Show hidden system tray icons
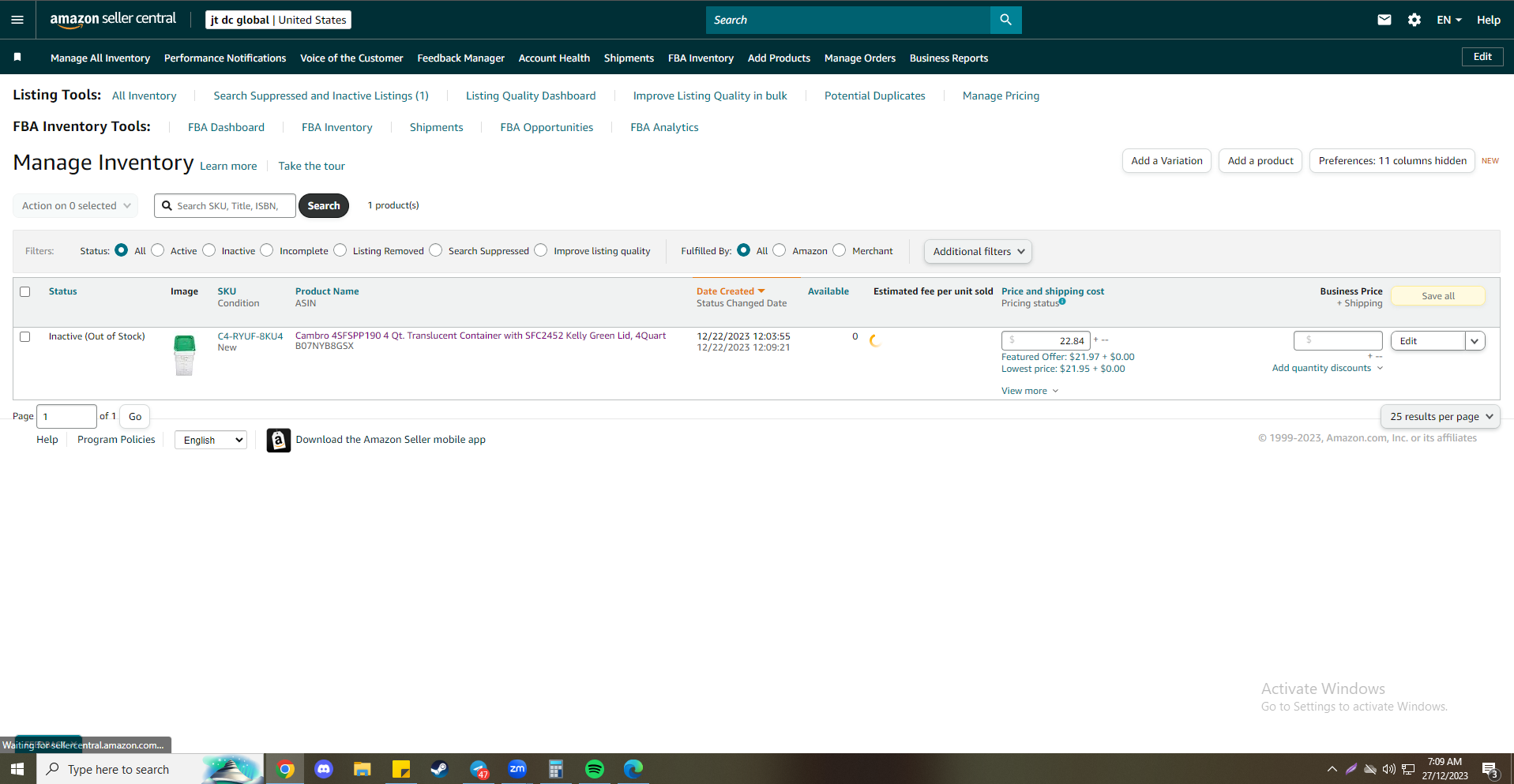Image resolution: width=1514 pixels, height=784 pixels. point(1332,769)
